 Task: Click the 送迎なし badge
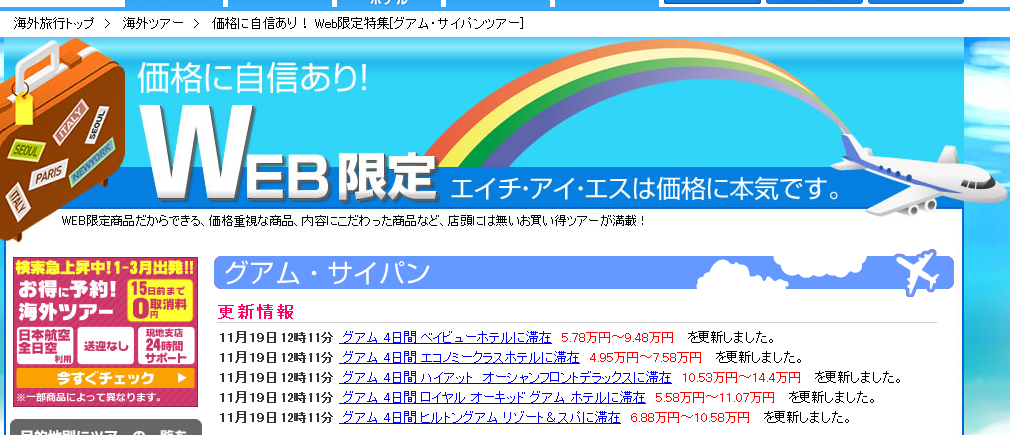[x=105, y=344]
